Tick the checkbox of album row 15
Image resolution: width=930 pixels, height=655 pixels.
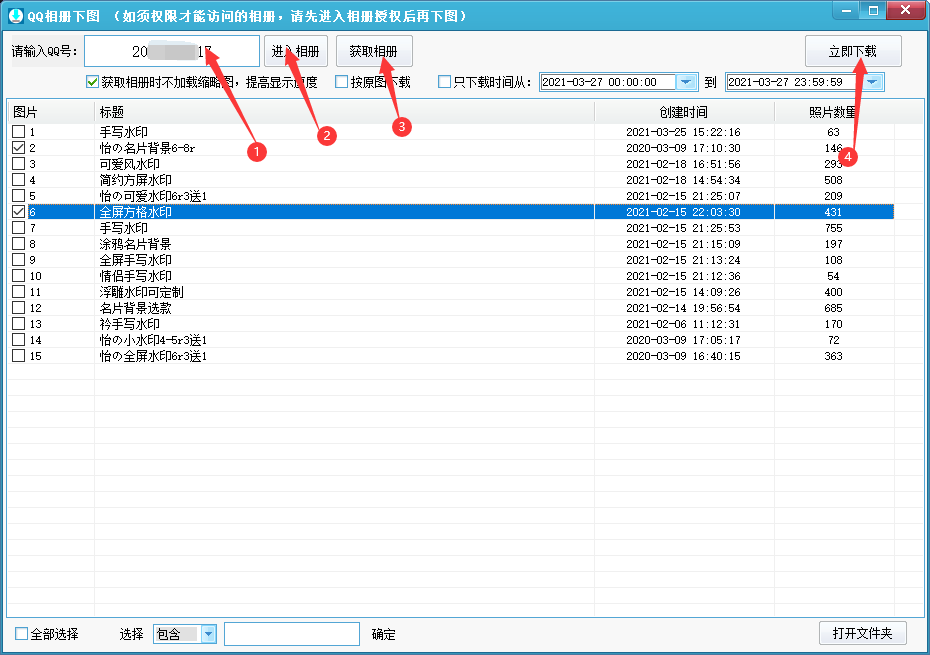pos(18,356)
